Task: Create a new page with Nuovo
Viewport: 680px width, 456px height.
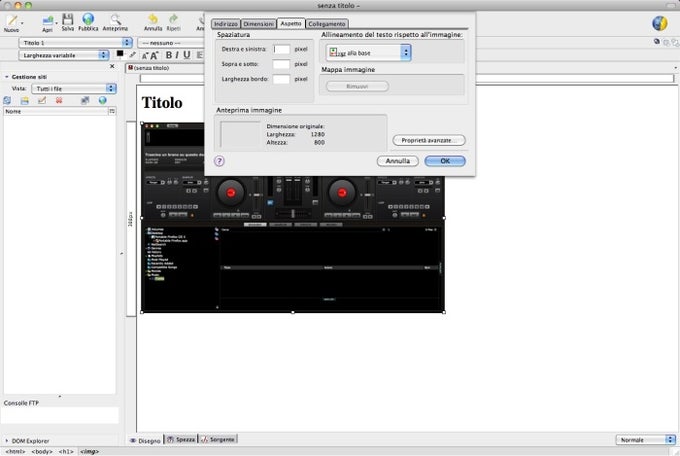Action: click(11, 22)
